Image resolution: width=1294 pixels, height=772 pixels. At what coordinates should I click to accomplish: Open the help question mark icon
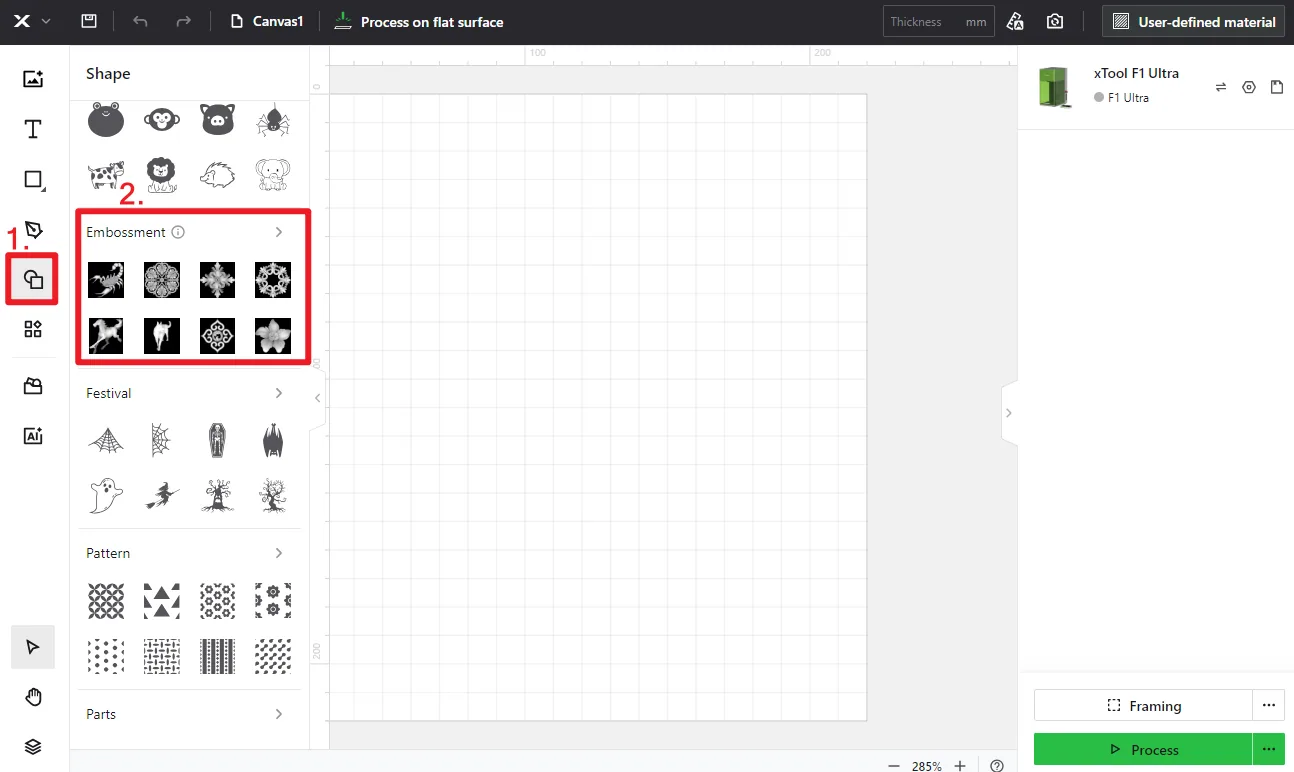(997, 766)
